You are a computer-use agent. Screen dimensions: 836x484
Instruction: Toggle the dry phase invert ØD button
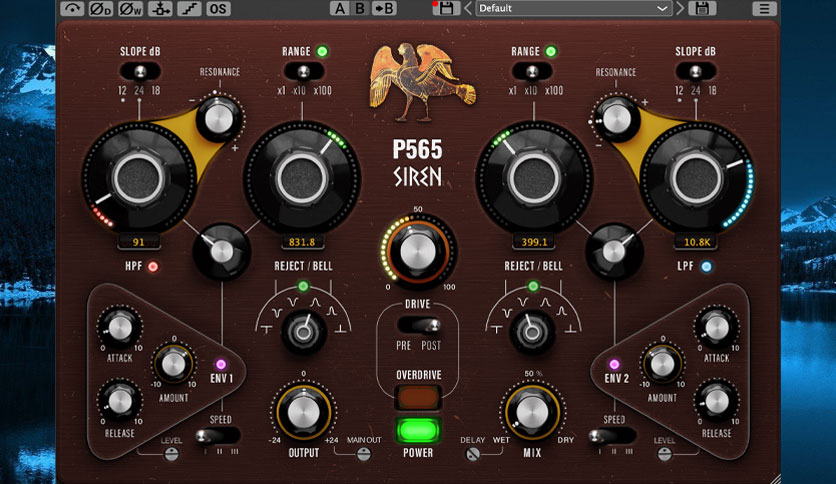(101, 9)
